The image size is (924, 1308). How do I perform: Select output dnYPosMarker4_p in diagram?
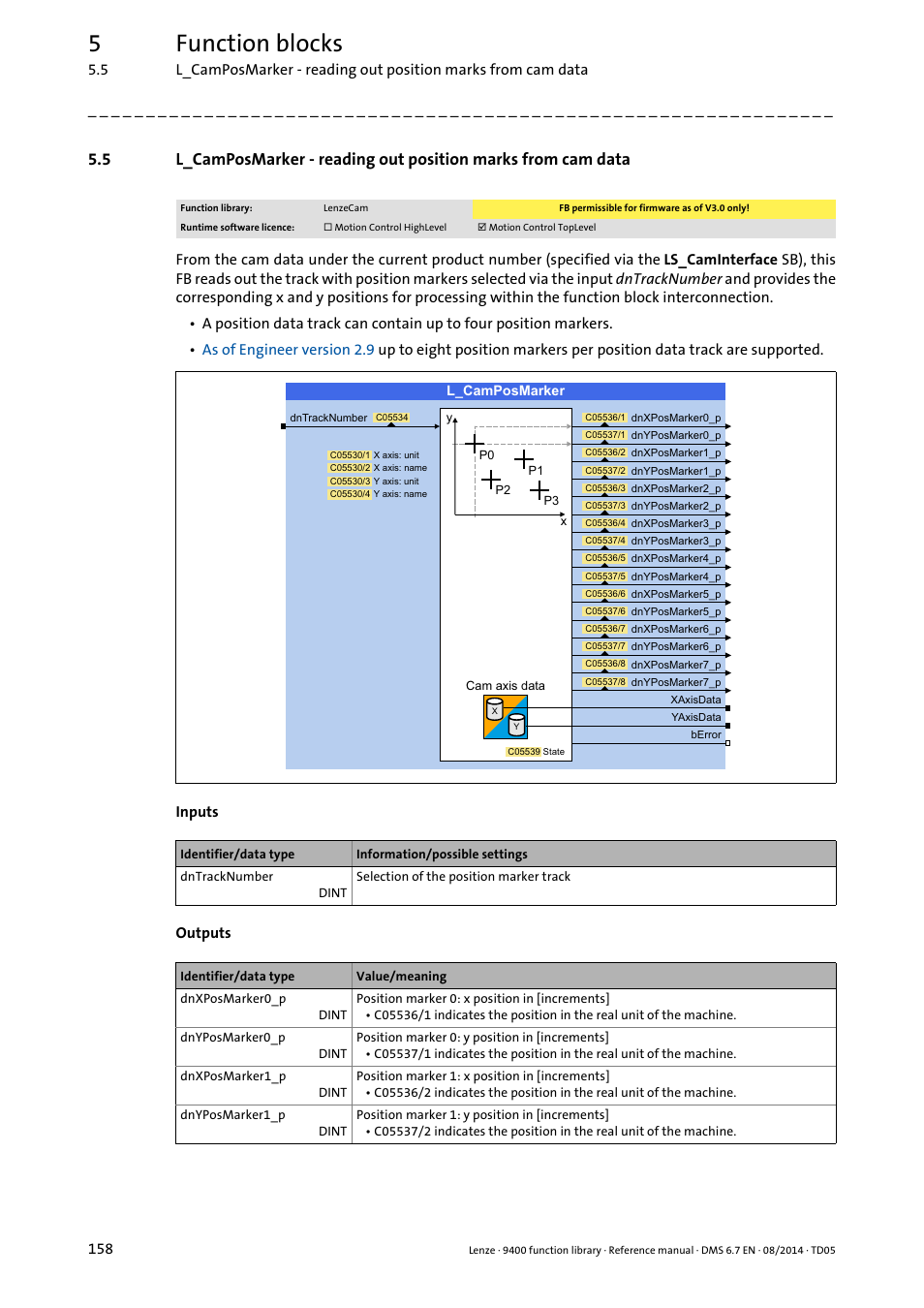[x=676, y=577]
